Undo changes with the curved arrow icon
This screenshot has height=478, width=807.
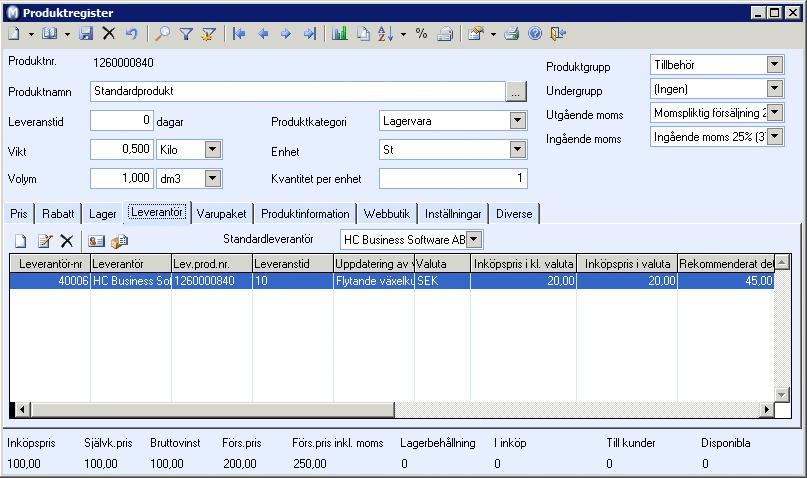point(132,34)
